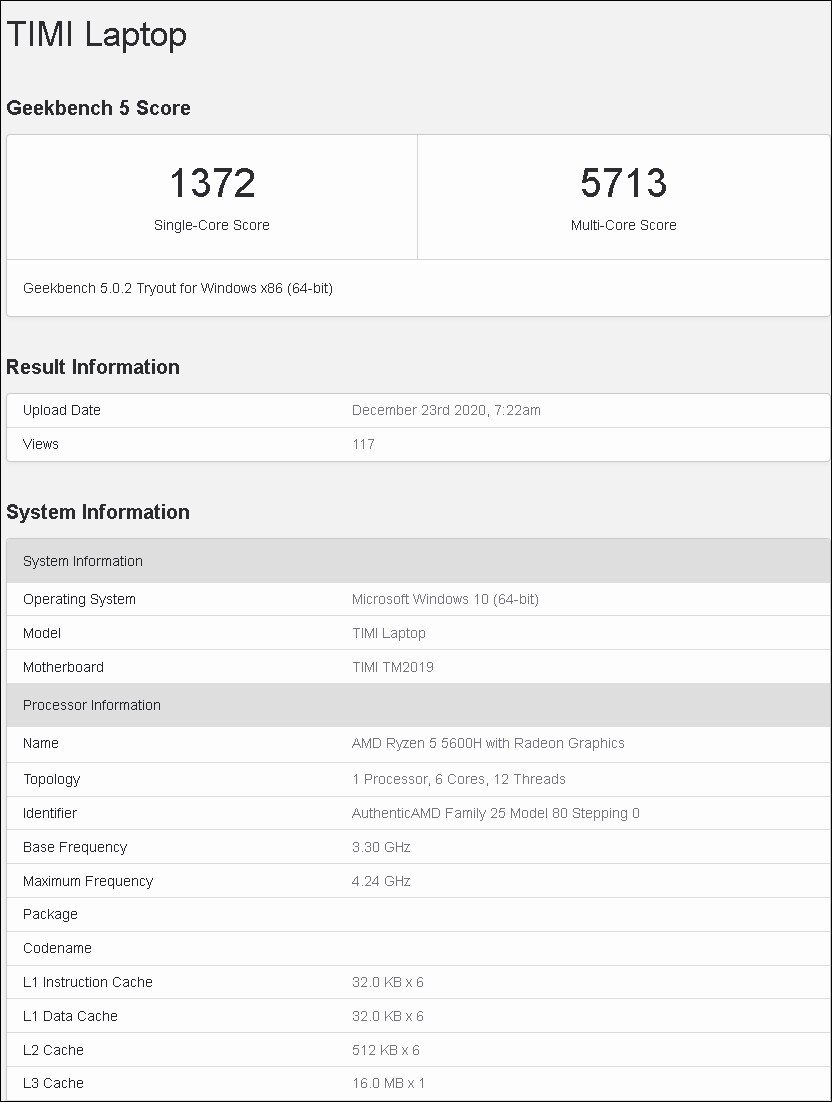Click the Operating System label
This screenshot has height=1102, width=832.
pyautogui.click(x=79, y=599)
